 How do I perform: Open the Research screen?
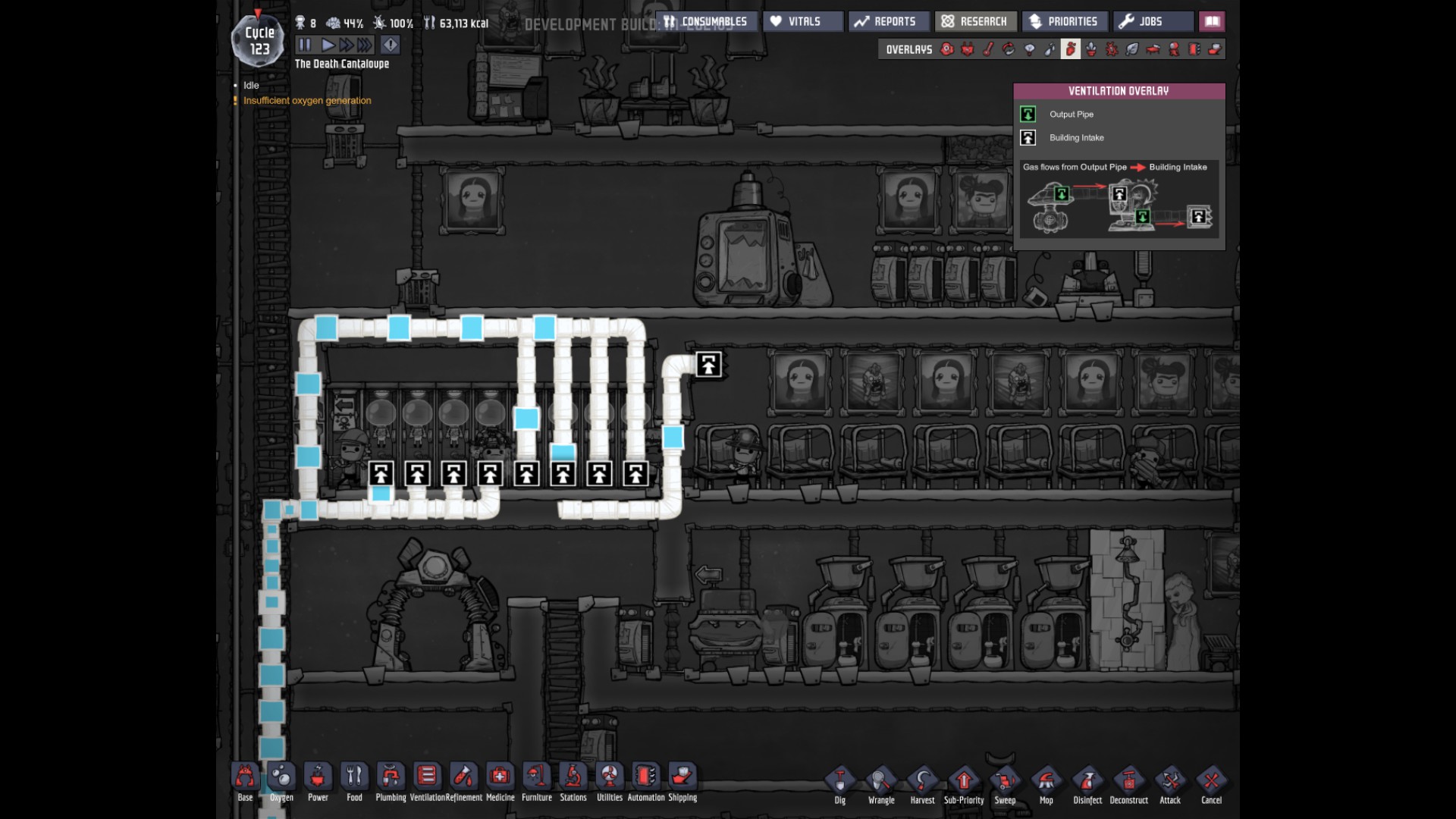pos(975,21)
